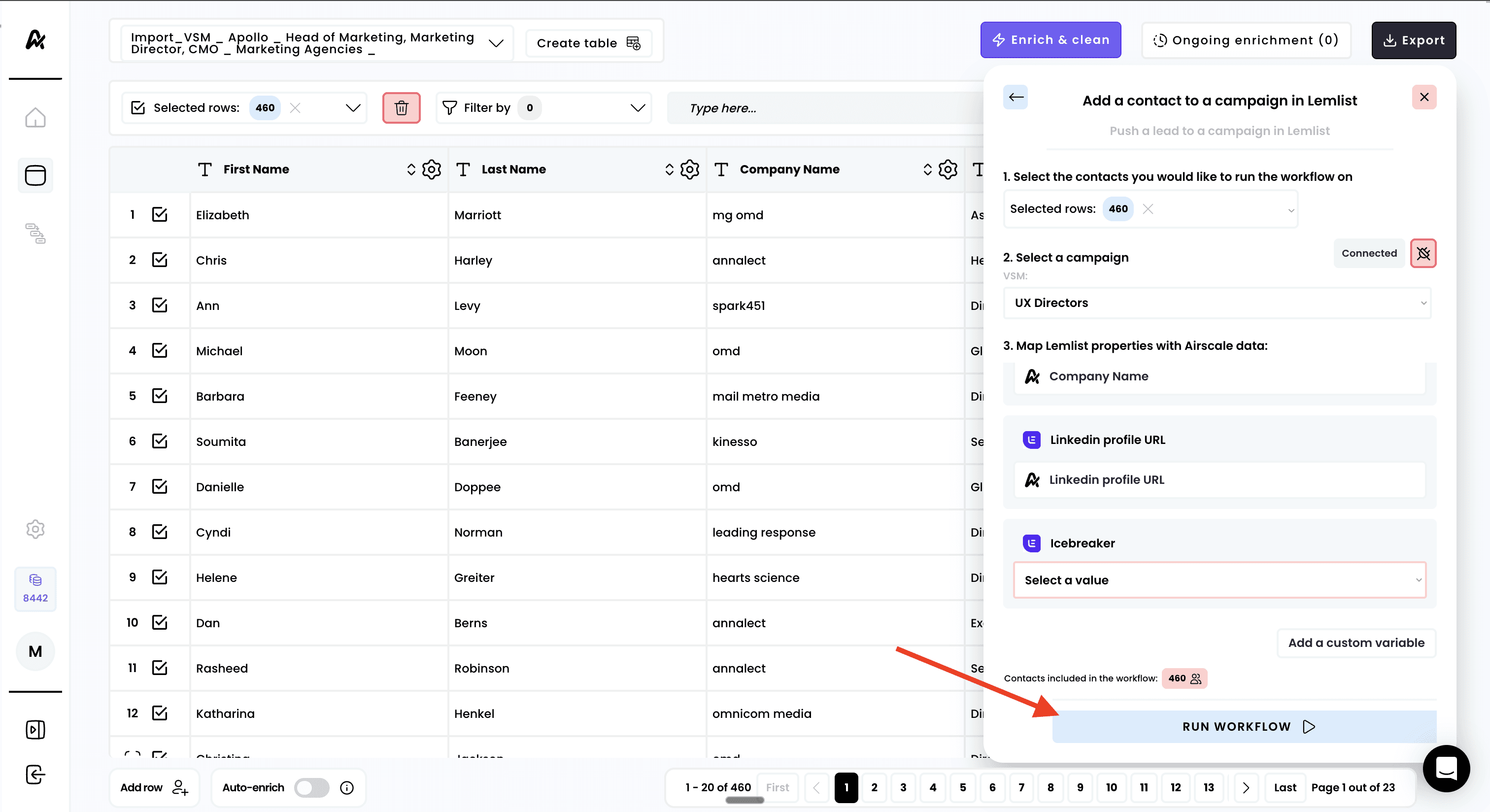Viewport: 1490px width, 812px height.
Task: Uncheck the row for Elizabeth Marriott
Action: coord(160,214)
